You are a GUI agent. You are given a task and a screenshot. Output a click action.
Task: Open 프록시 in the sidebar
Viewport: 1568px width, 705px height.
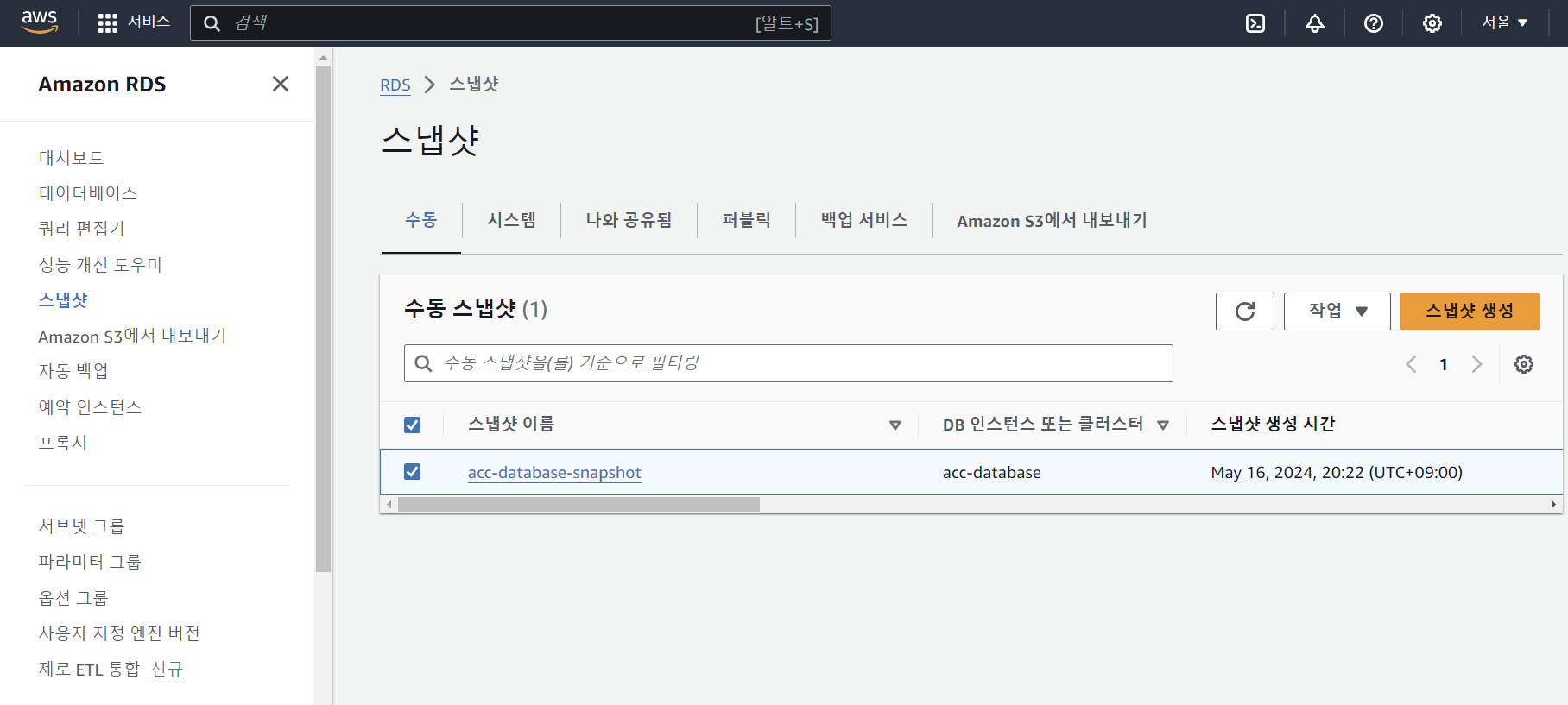[x=62, y=442]
